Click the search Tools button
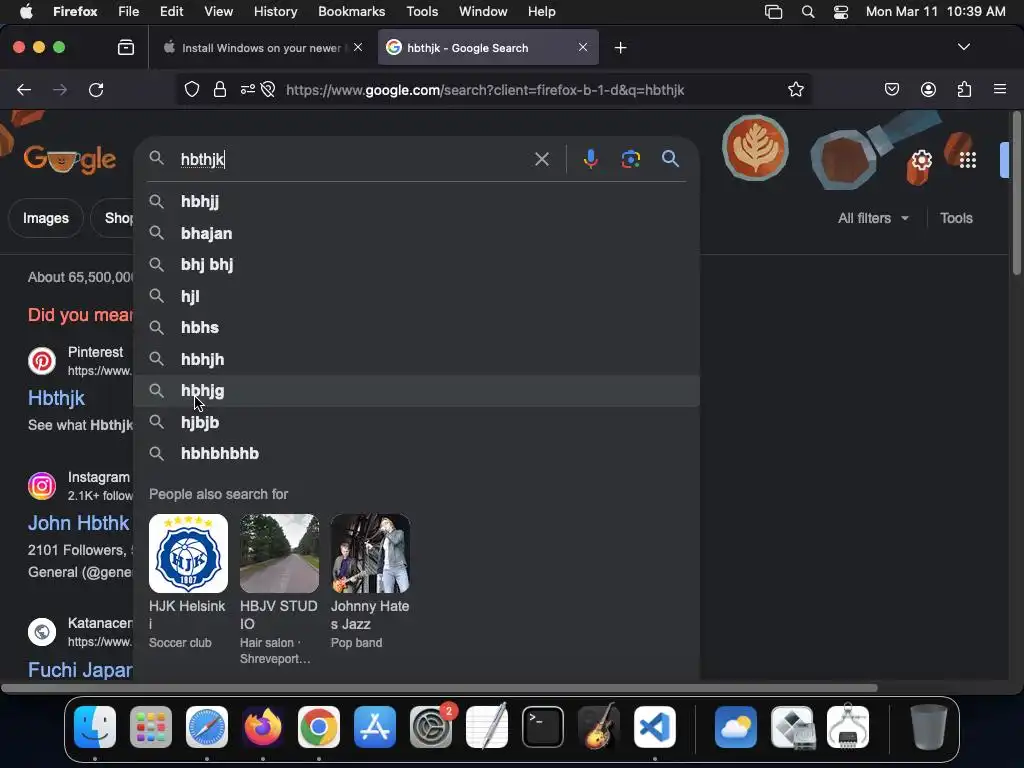1024x768 pixels. [956, 218]
